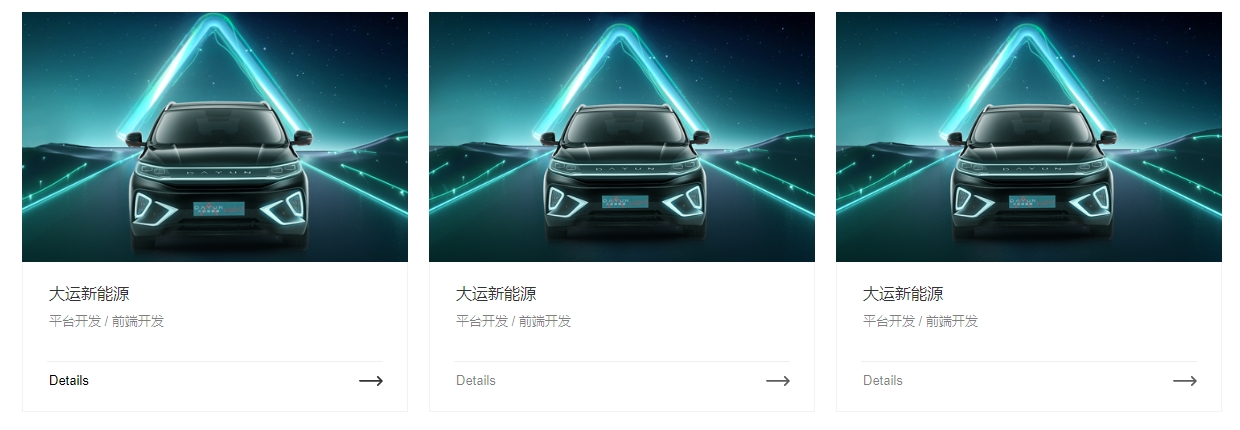
Task: Open the first card's car thumbnail image
Action: (x=215, y=137)
